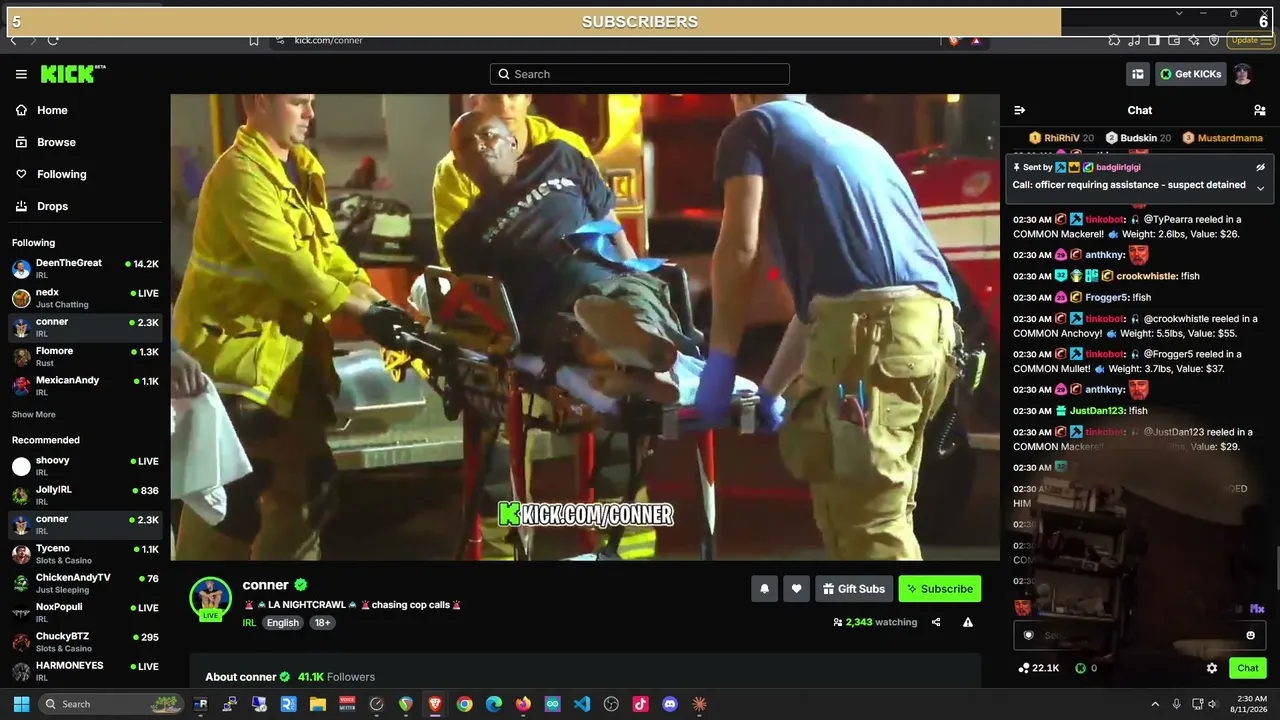
Task: Show hidden system tray icons chevron
Action: (1155, 704)
